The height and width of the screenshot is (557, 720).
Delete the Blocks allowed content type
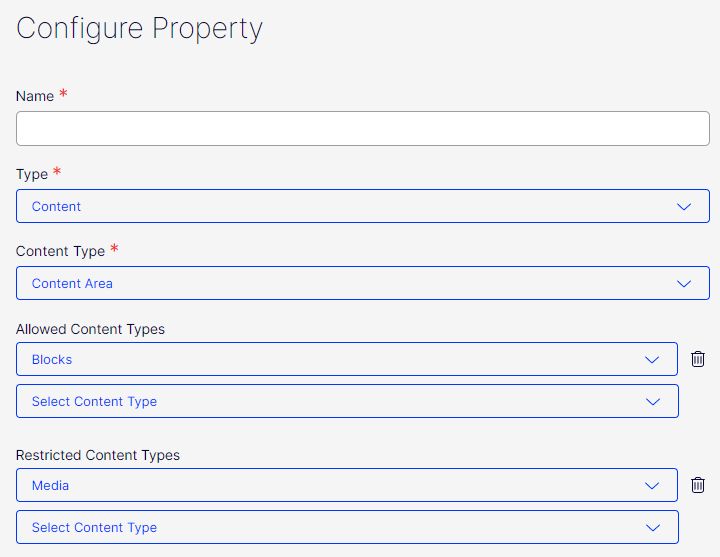coord(698,359)
